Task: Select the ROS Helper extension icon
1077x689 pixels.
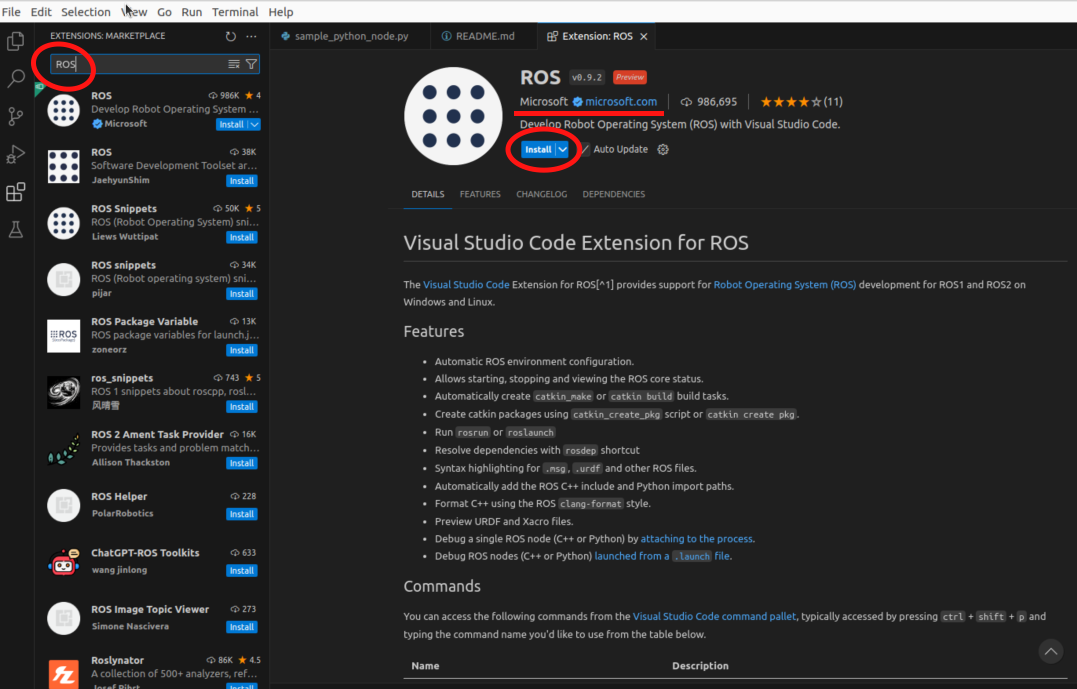Action: click(x=63, y=506)
